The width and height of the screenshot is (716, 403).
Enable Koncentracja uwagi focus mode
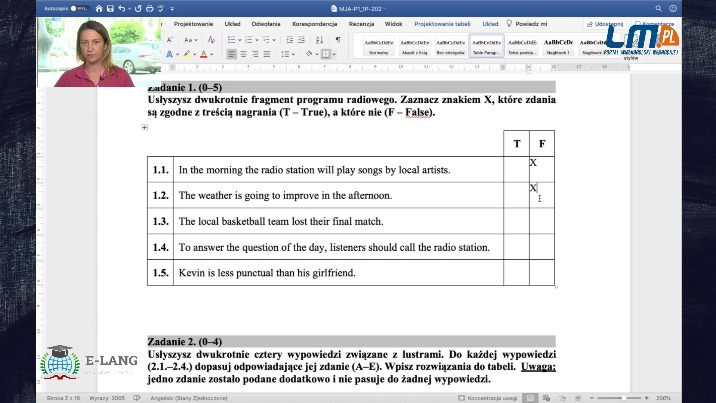pyautogui.click(x=487, y=398)
